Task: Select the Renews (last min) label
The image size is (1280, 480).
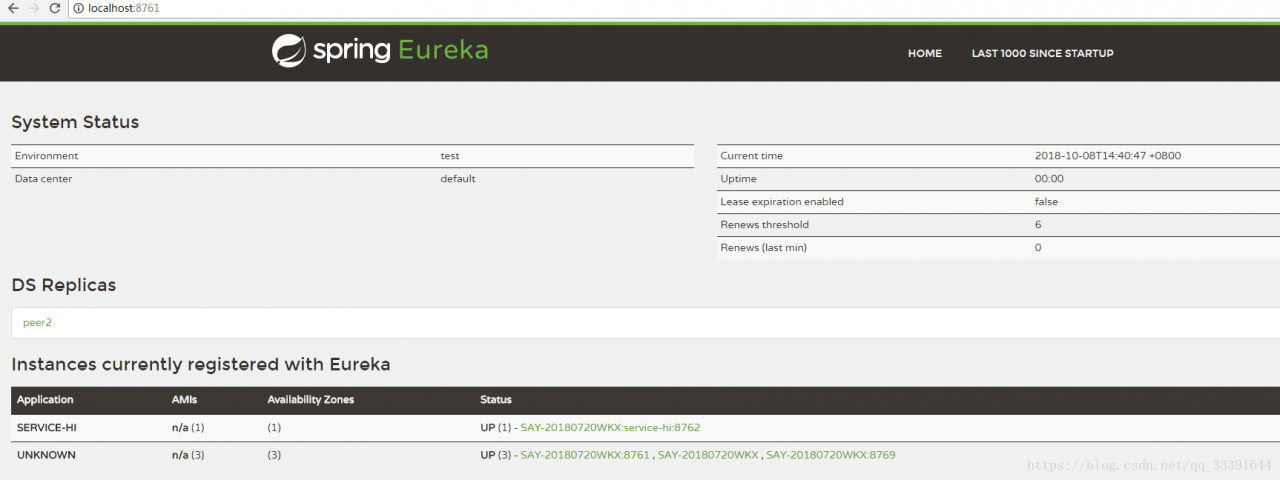Action: [x=764, y=248]
